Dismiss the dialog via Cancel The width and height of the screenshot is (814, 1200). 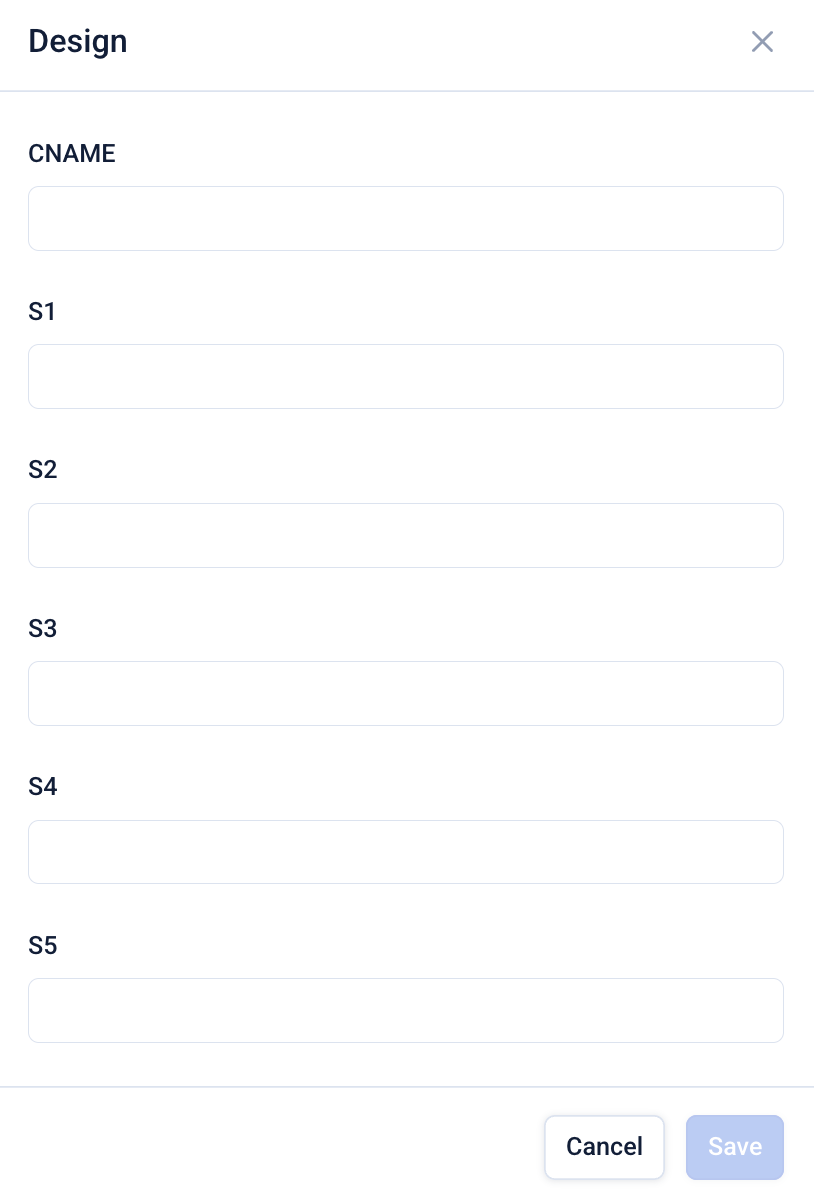tap(604, 1147)
